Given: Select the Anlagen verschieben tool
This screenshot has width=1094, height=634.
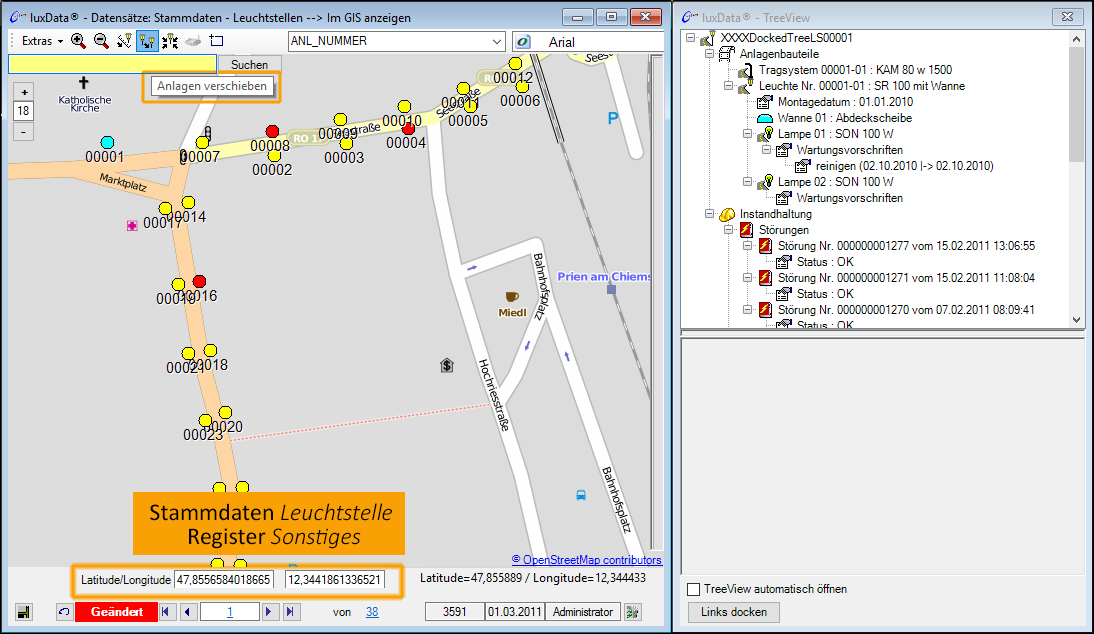Looking at the screenshot, I should (x=147, y=41).
